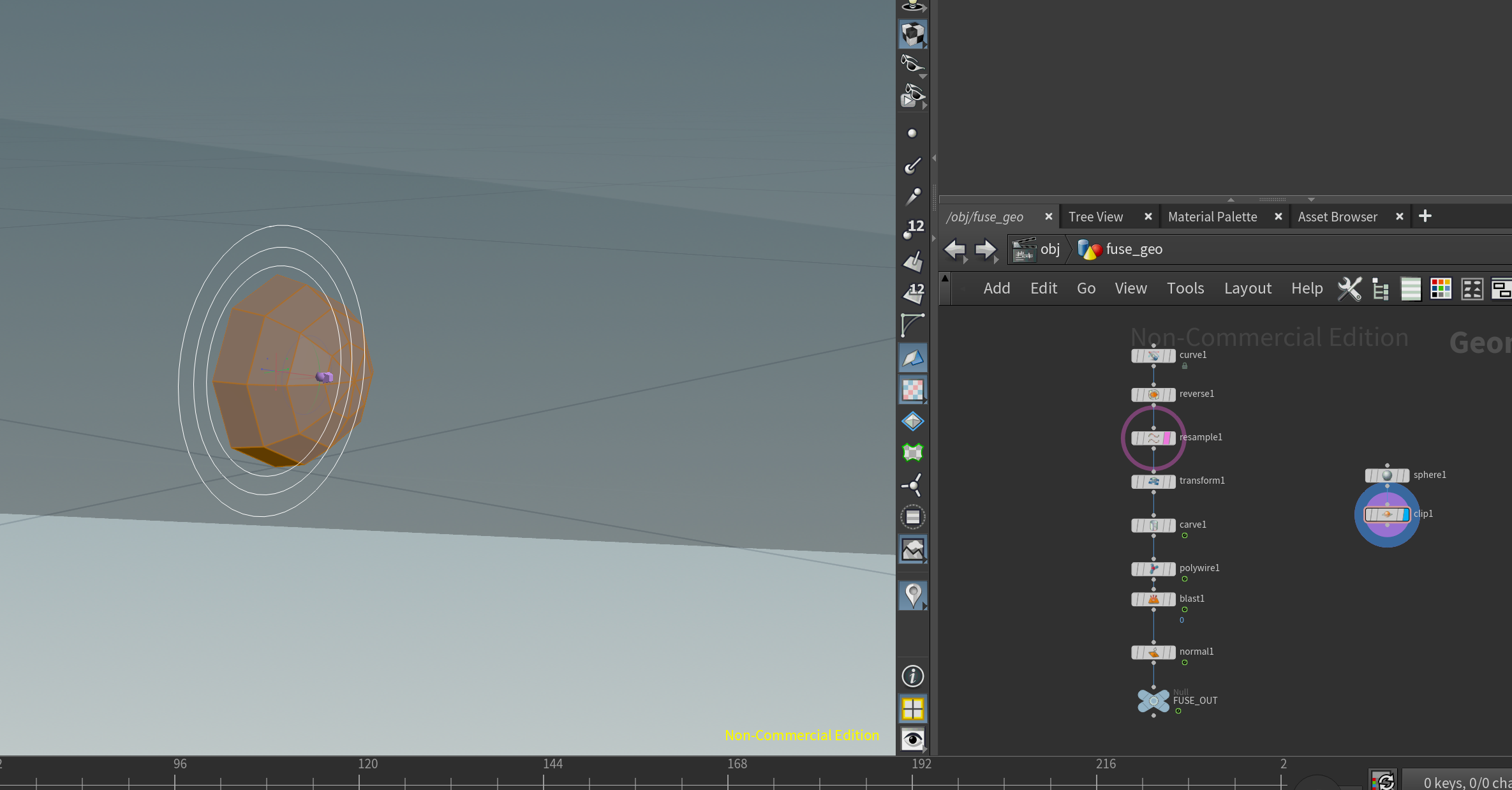
Task: Toggle the visibility eye icon
Action: 912,739
